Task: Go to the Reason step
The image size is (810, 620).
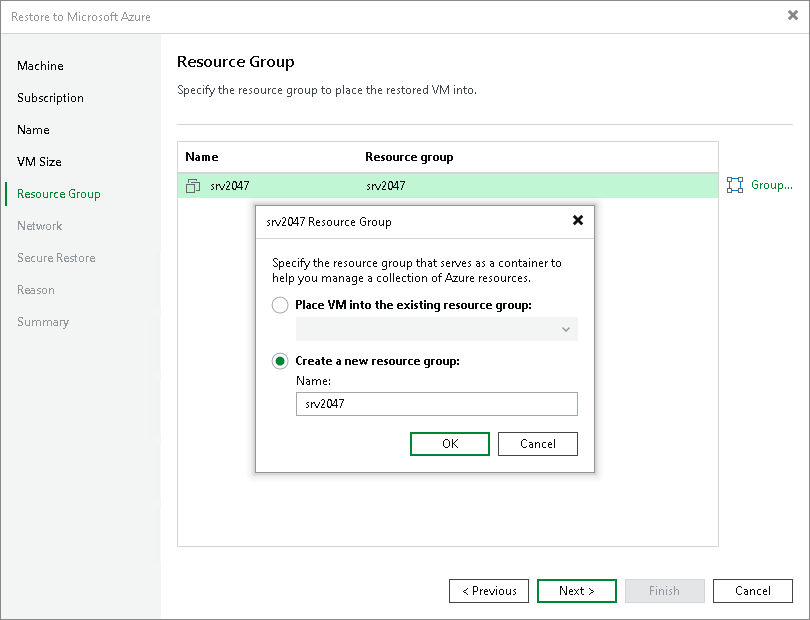Action: pos(36,290)
